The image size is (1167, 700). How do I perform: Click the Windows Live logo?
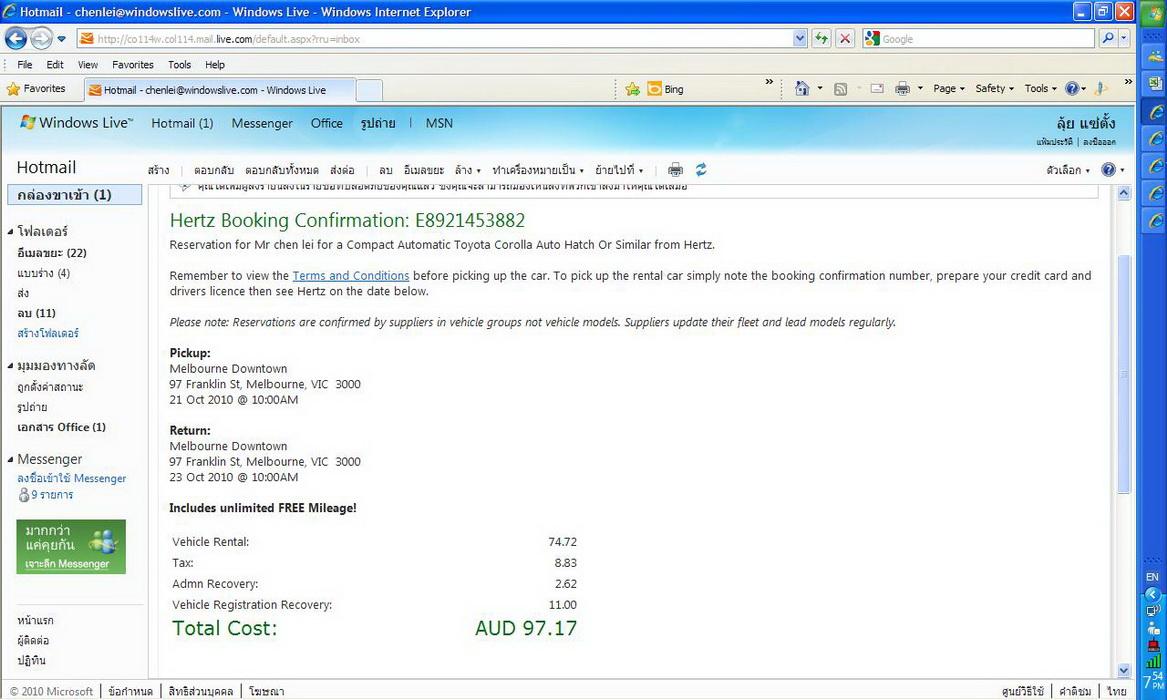point(77,123)
